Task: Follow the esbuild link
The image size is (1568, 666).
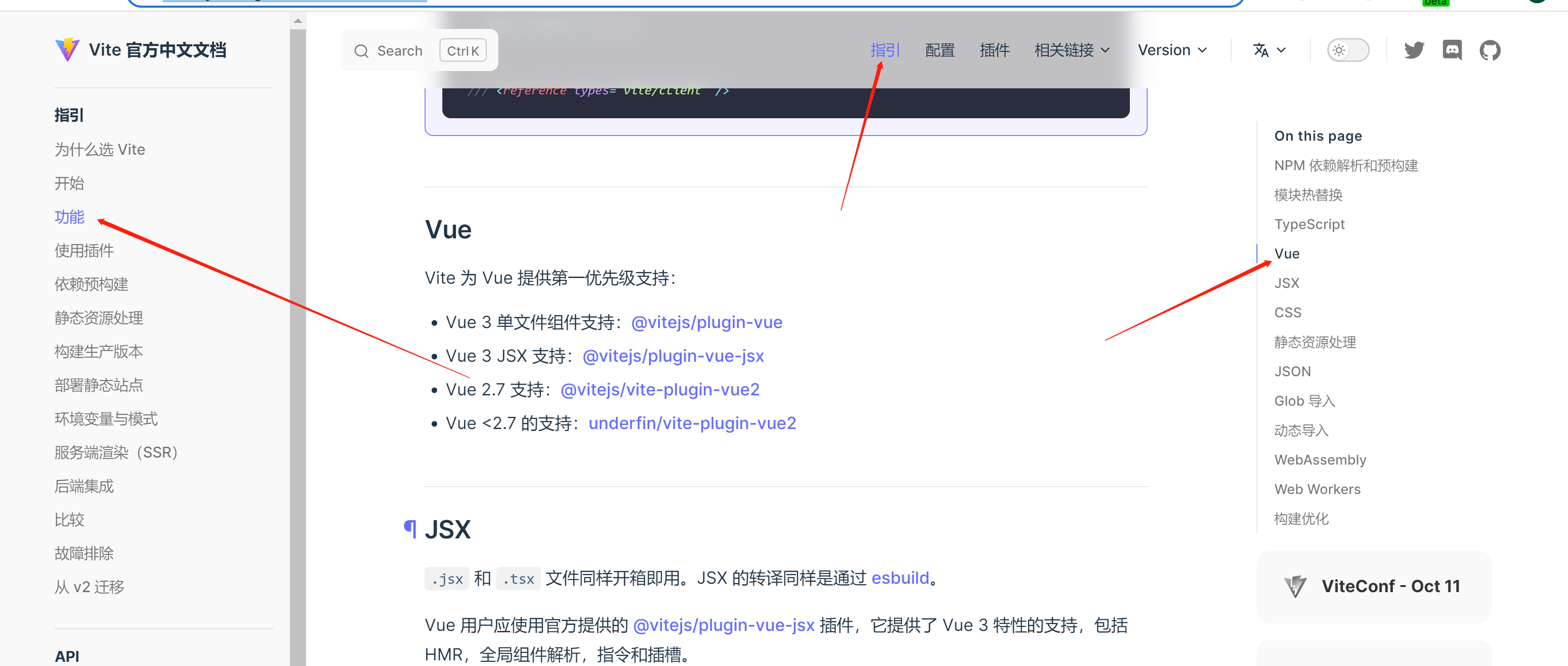Action: tap(900, 577)
